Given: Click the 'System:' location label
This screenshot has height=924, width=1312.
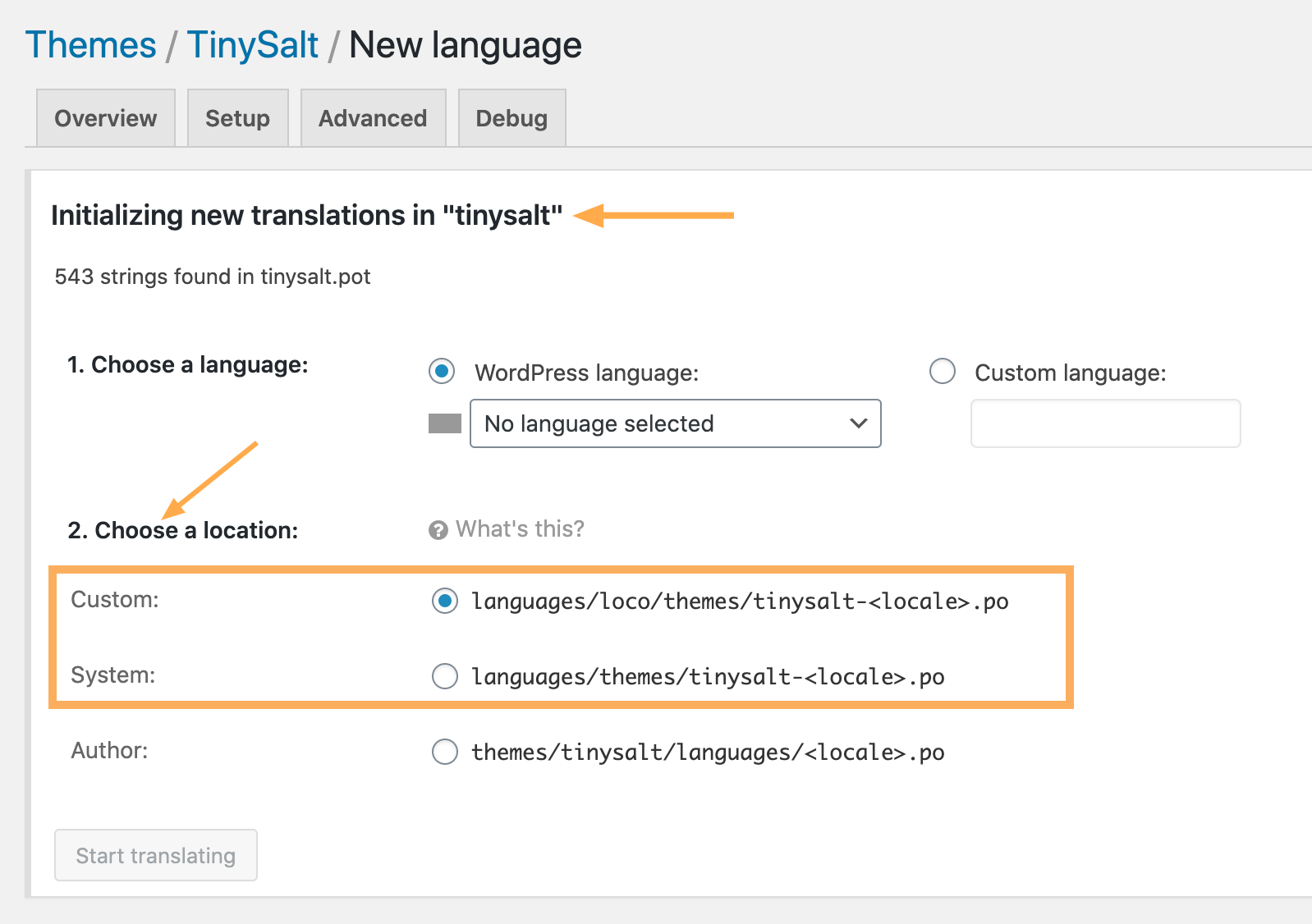Looking at the screenshot, I should click(x=113, y=675).
